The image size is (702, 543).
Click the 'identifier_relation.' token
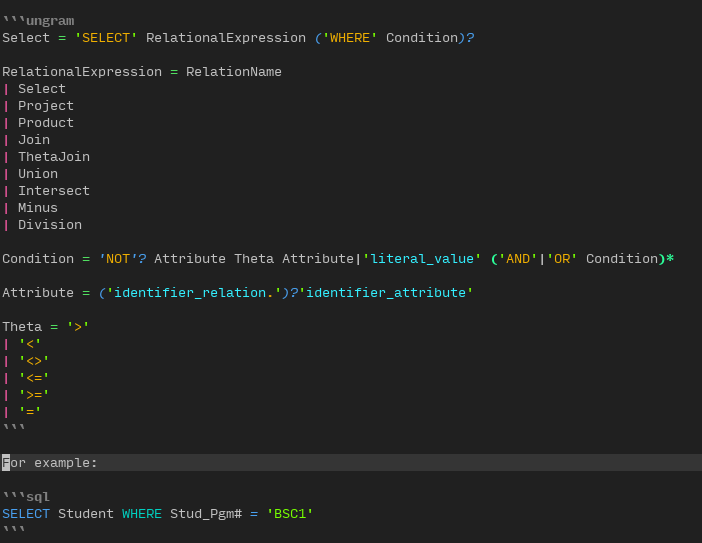tap(194, 293)
